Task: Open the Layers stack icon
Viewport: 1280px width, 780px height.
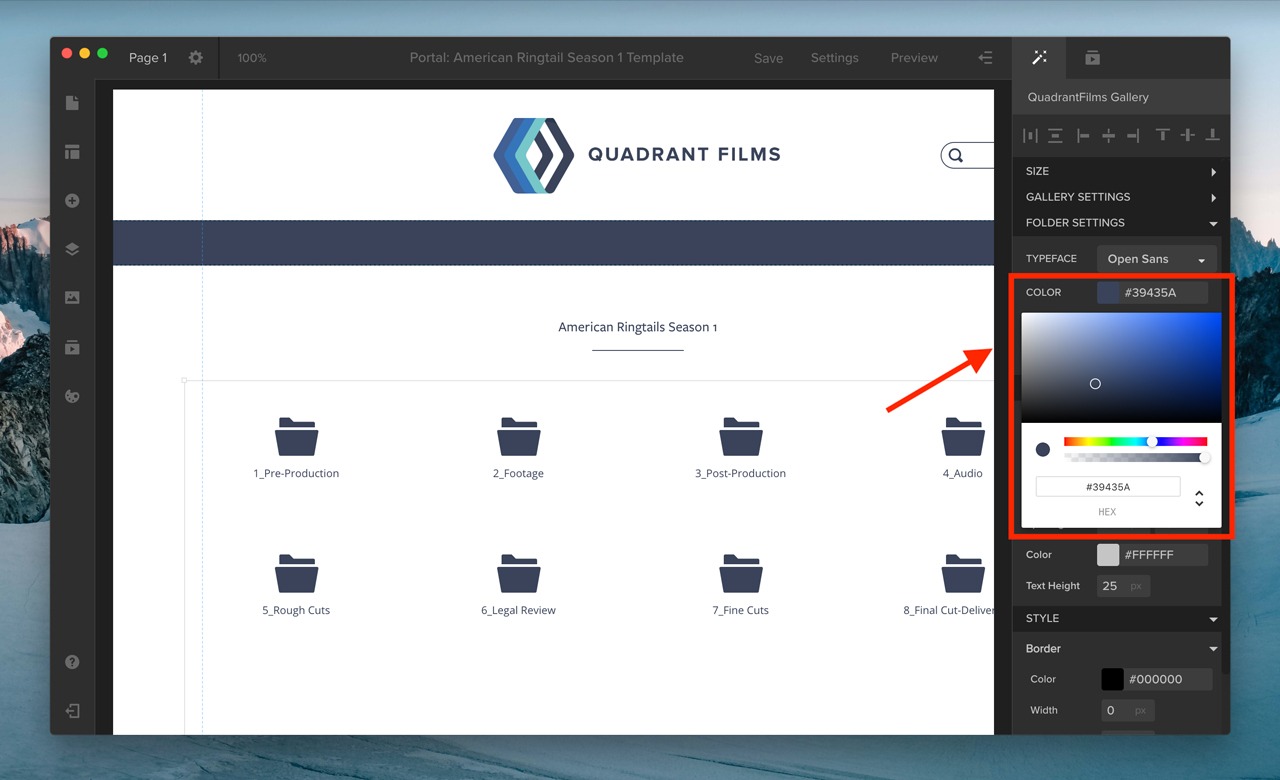Action: (72, 250)
